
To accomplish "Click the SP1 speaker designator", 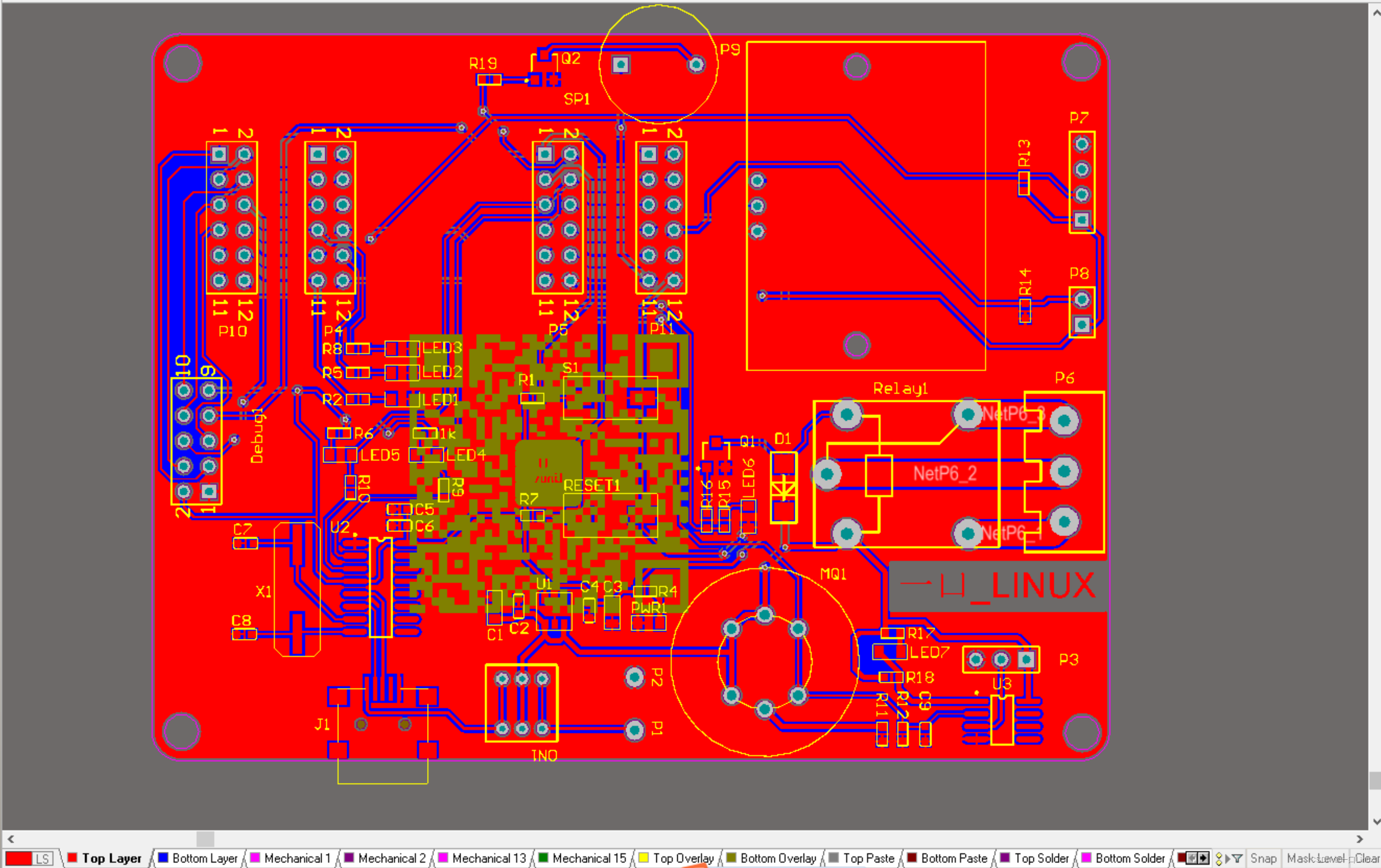I will pyautogui.click(x=577, y=98).
